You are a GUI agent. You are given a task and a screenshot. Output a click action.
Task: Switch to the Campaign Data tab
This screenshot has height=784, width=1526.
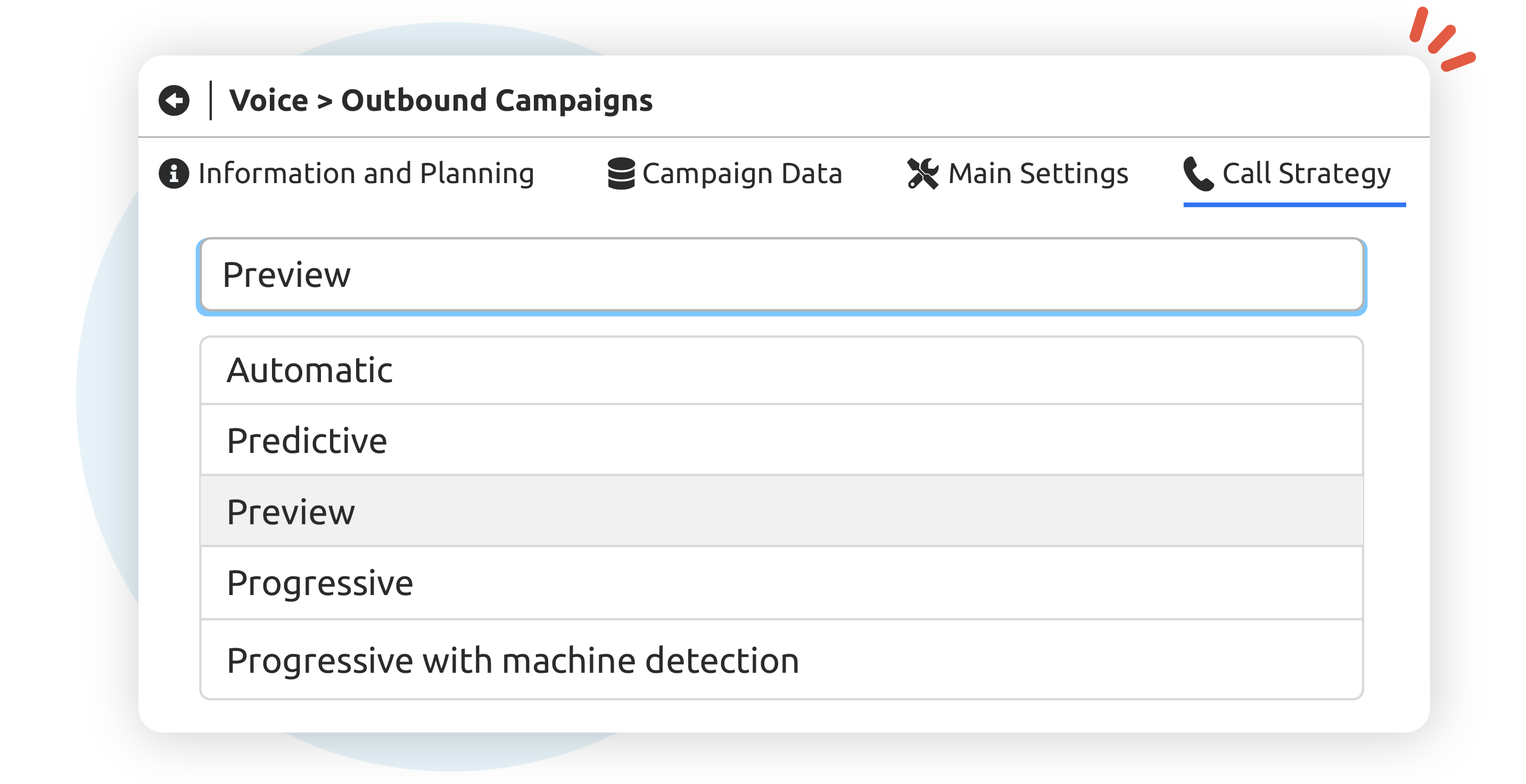[x=741, y=174]
